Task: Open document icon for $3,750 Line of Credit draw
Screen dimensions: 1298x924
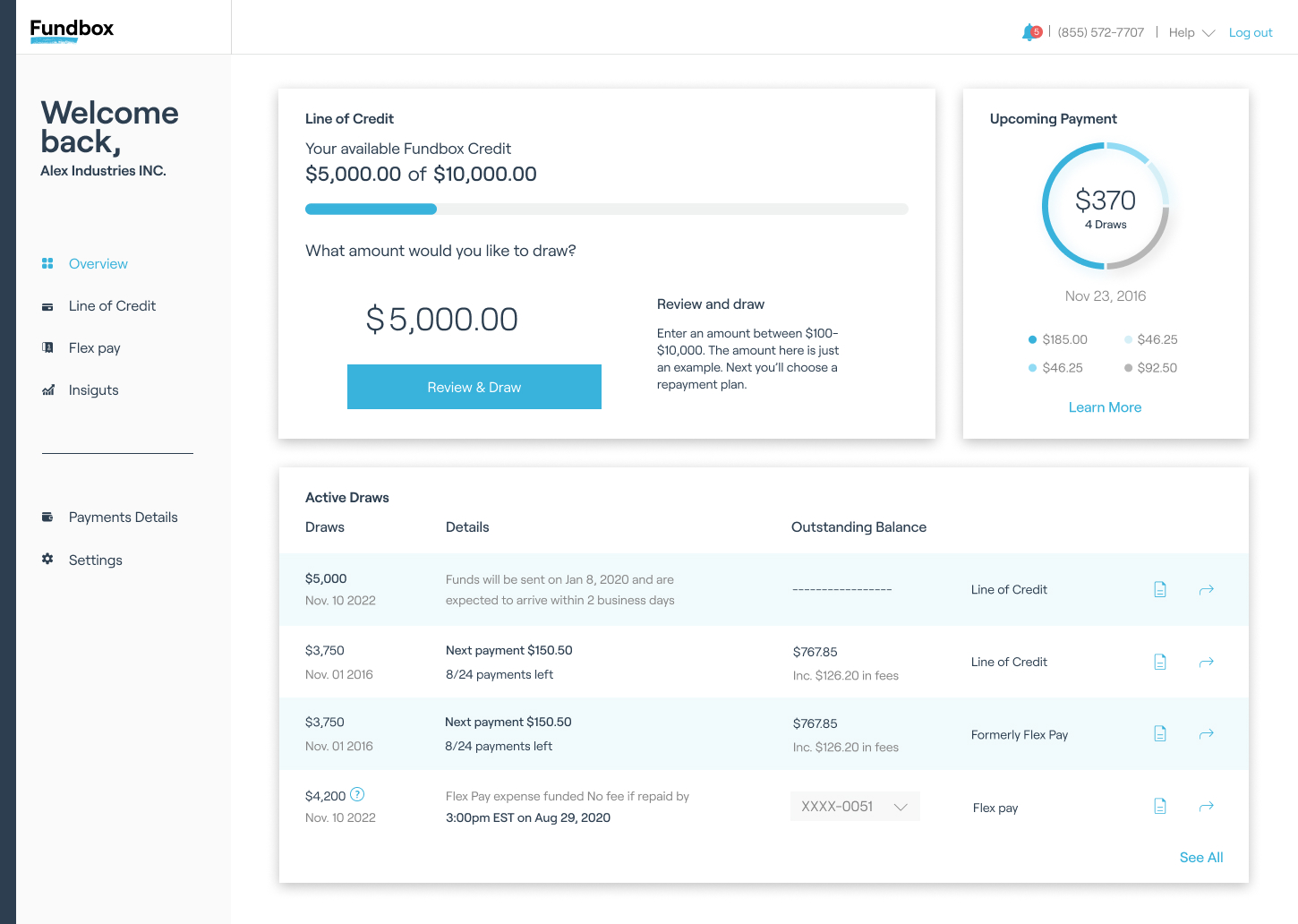Action: click(1160, 662)
